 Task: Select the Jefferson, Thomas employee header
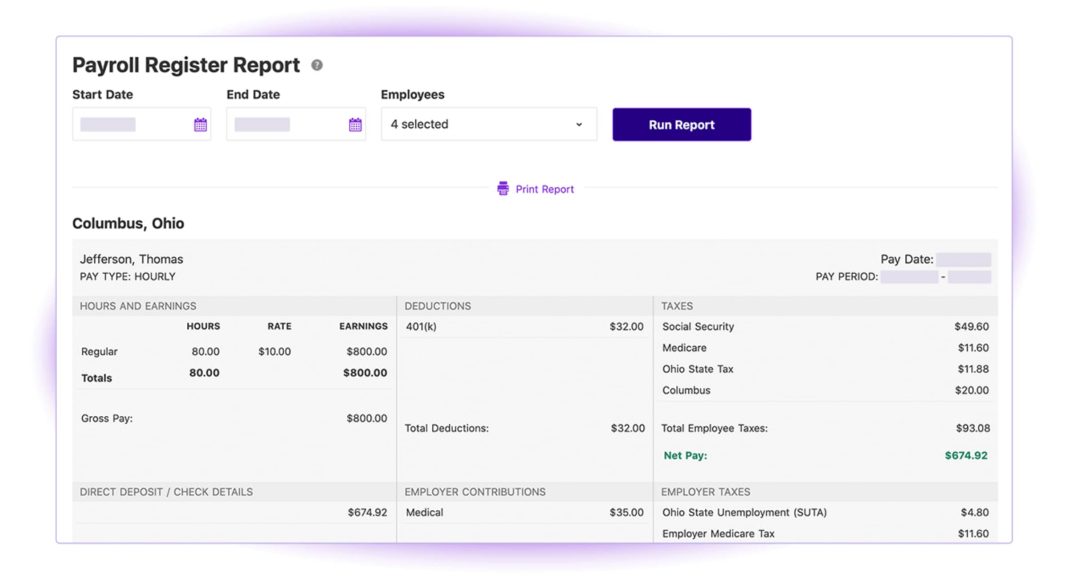point(131,258)
